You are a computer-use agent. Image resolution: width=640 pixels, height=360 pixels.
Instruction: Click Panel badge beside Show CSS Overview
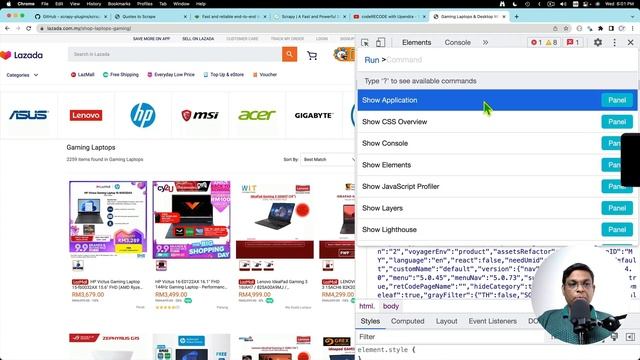pos(617,122)
